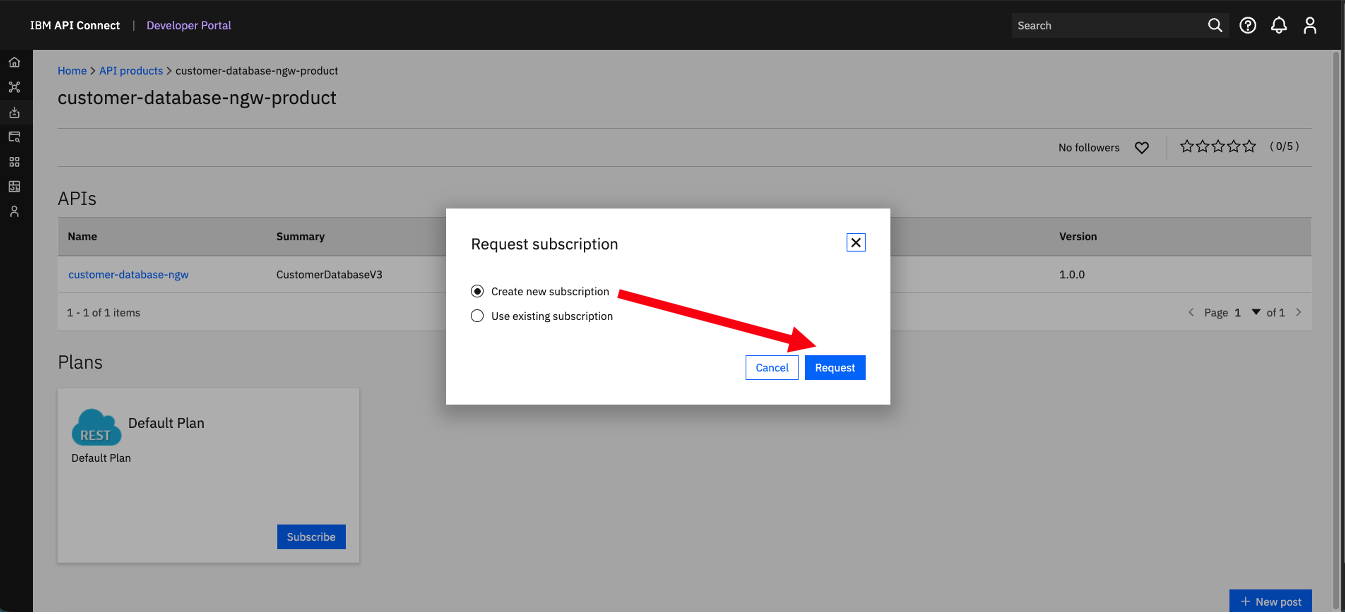Image resolution: width=1345 pixels, height=614 pixels.
Task: Open the user profile icon in header
Action: (x=1310, y=25)
